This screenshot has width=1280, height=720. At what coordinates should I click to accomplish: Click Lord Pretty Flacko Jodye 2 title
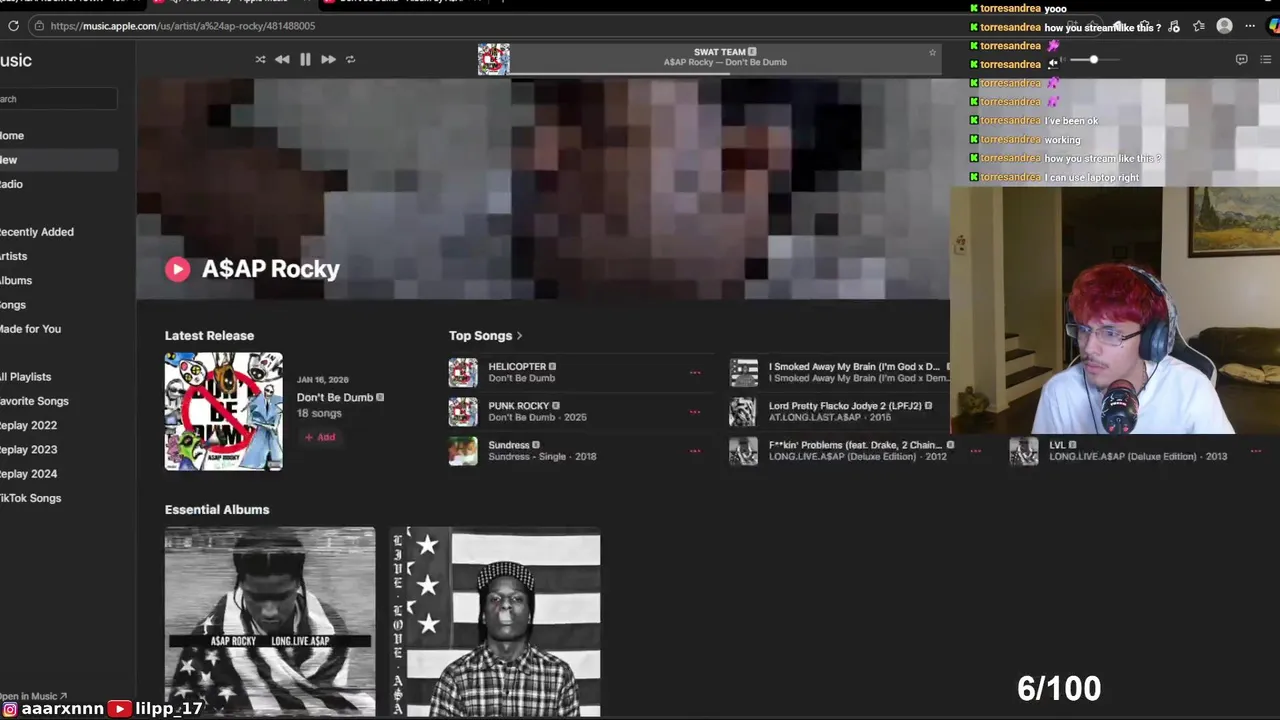[845, 406]
